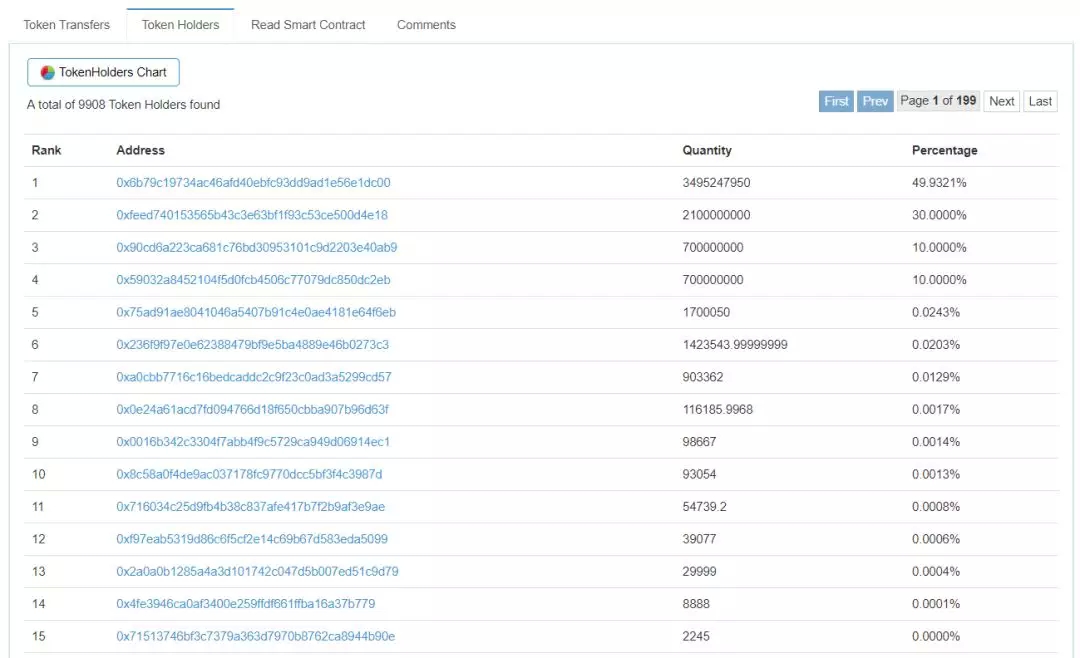The height and width of the screenshot is (658, 1080).
Task: Open rank 7 address starting 0xa0cbb771
Action: 254,377
